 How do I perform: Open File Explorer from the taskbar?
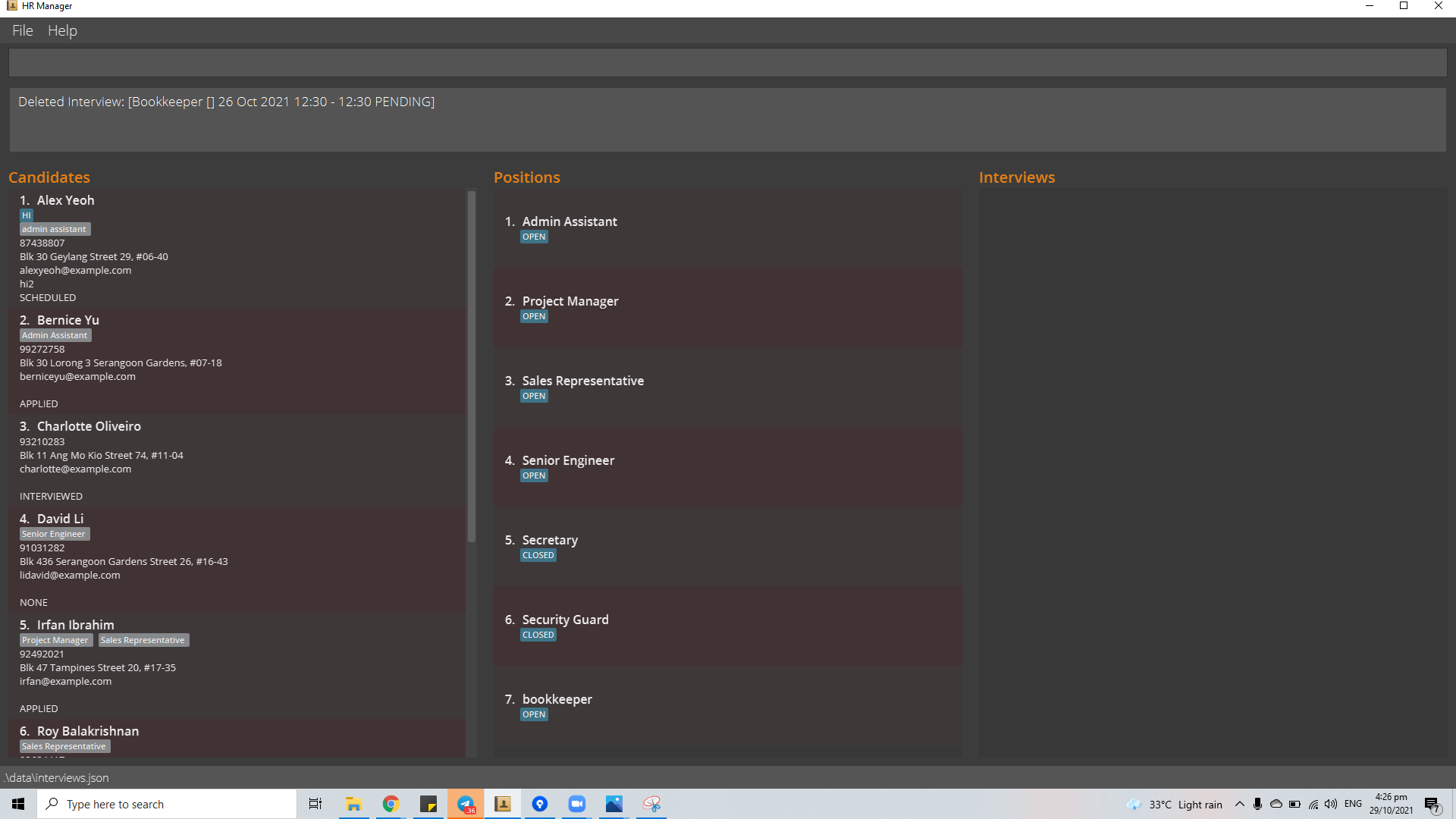pyautogui.click(x=353, y=804)
